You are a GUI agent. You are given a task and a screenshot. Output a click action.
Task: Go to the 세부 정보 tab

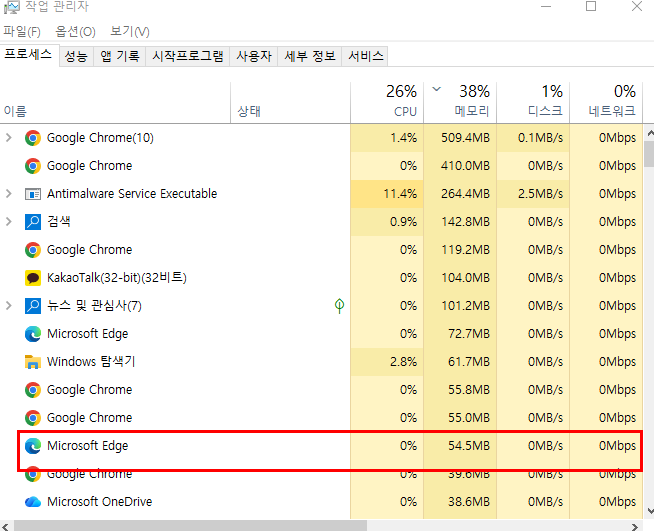310,56
